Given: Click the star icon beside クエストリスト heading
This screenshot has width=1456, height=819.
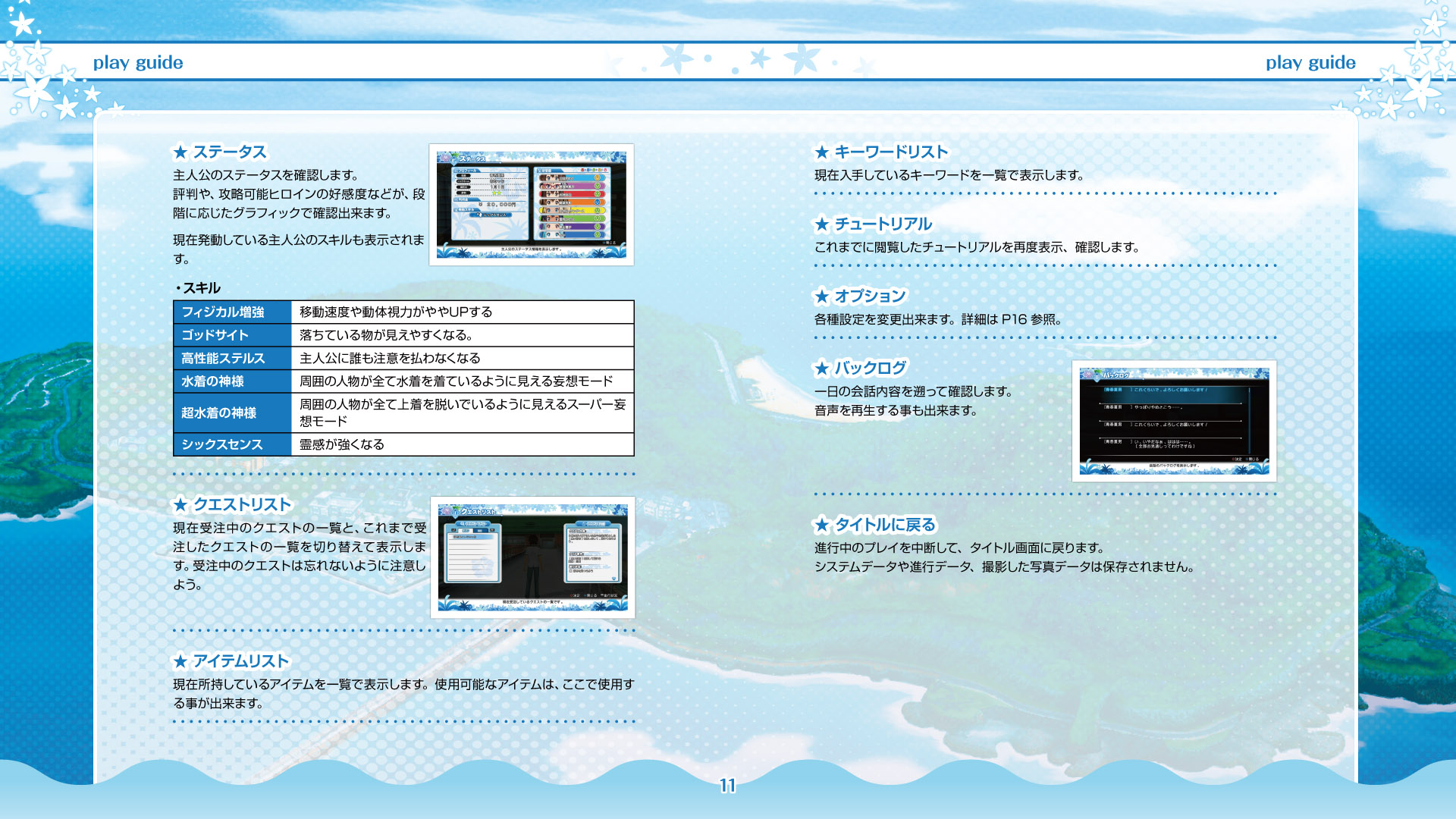Looking at the screenshot, I should pyautogui.click(x=180, y=505).
